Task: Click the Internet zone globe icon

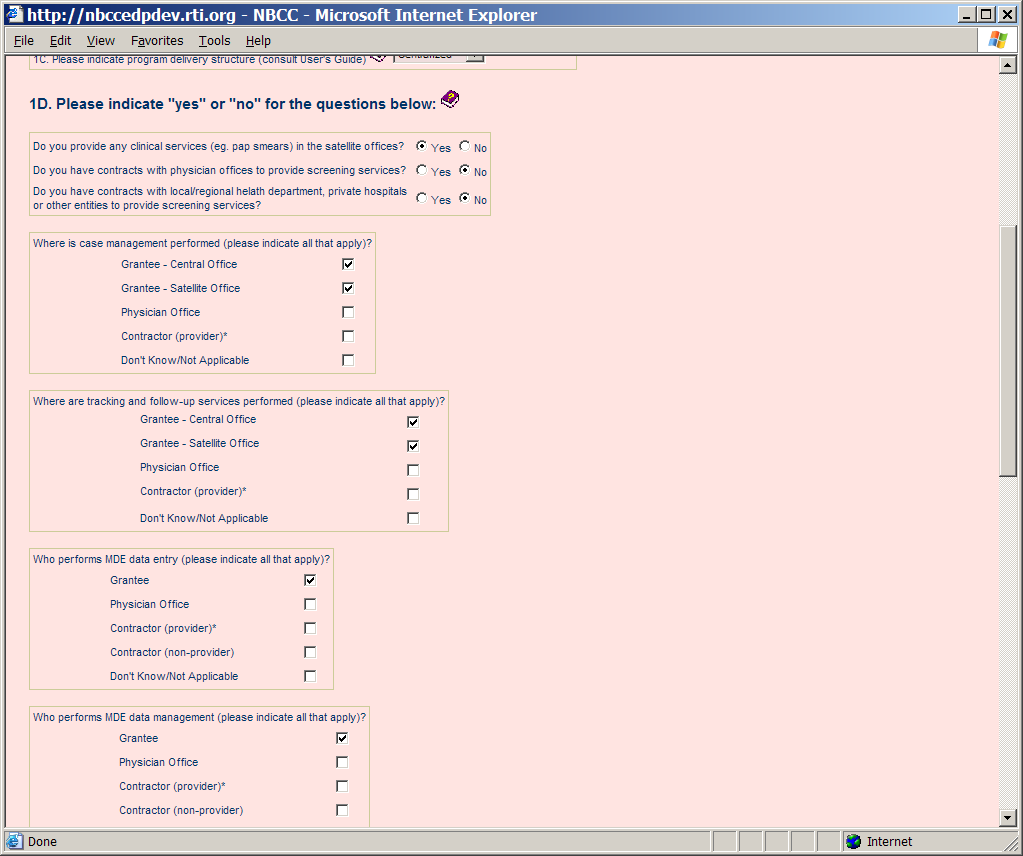Action: tap(853, 842)
